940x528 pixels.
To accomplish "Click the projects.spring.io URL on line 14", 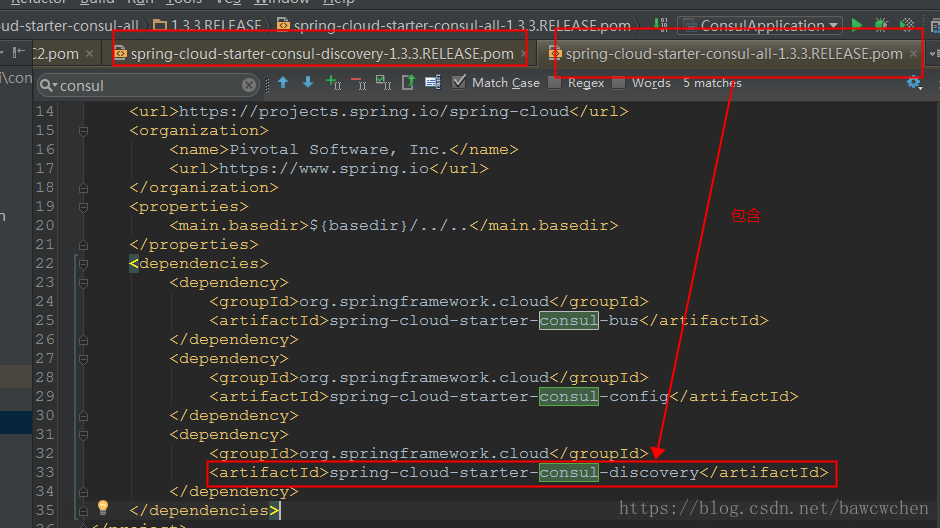I will click(x=374, y=111).
